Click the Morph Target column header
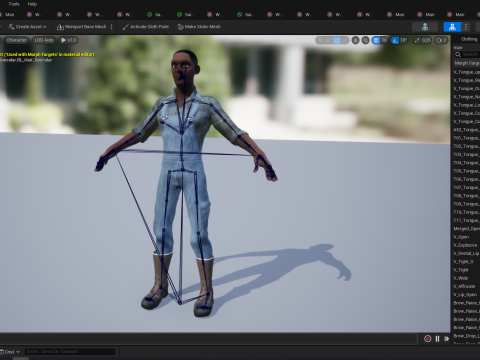This screenshot has width=480, height=360. click(466, 63)
